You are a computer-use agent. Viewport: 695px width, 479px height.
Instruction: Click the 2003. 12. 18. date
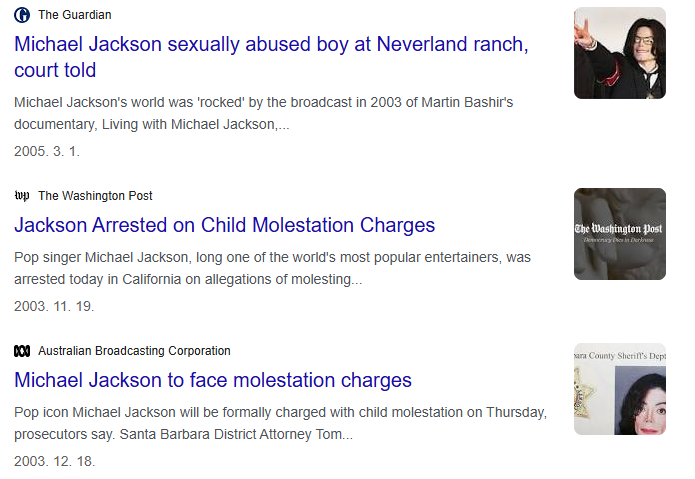coord(54,462)
